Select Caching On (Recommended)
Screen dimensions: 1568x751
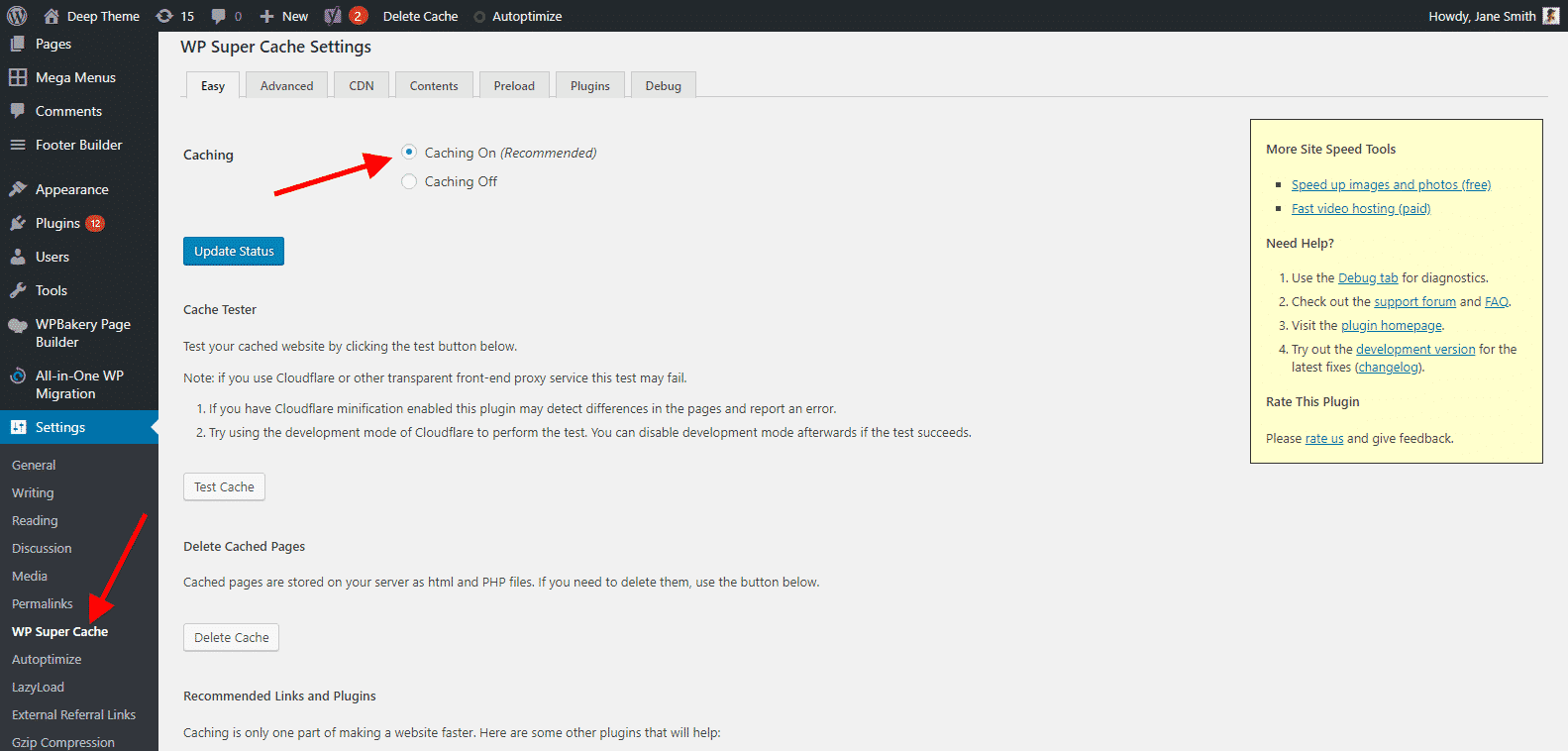point(409,152)
